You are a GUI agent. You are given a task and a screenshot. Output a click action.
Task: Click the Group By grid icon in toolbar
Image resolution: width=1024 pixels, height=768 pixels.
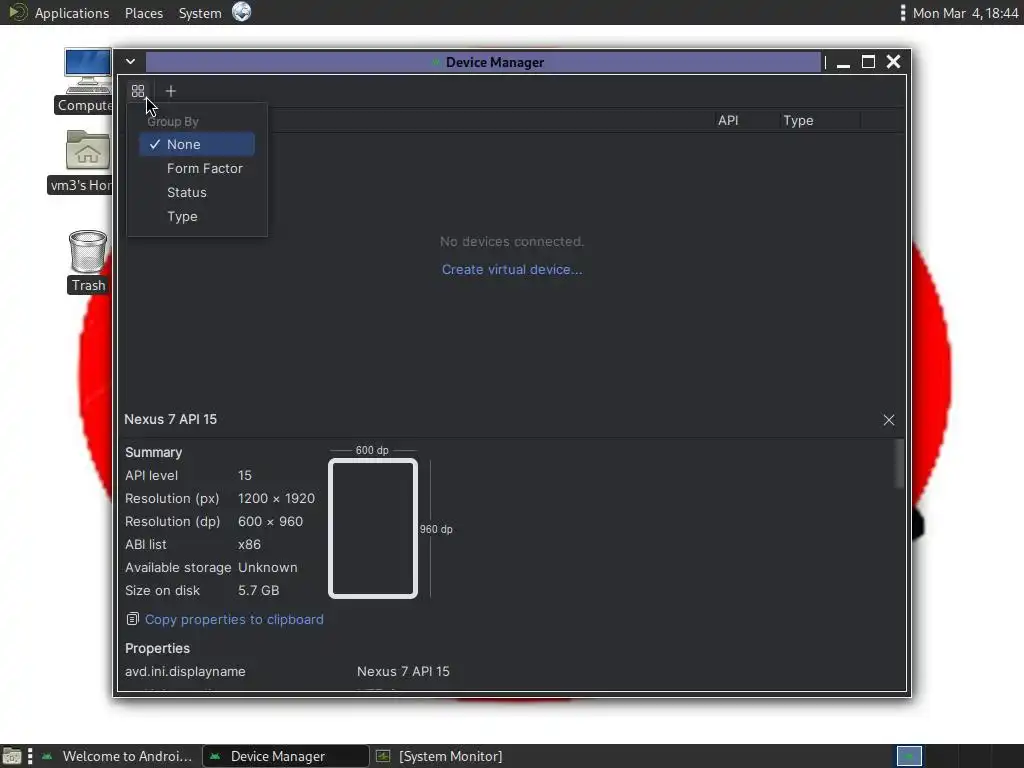pos(138,91)
